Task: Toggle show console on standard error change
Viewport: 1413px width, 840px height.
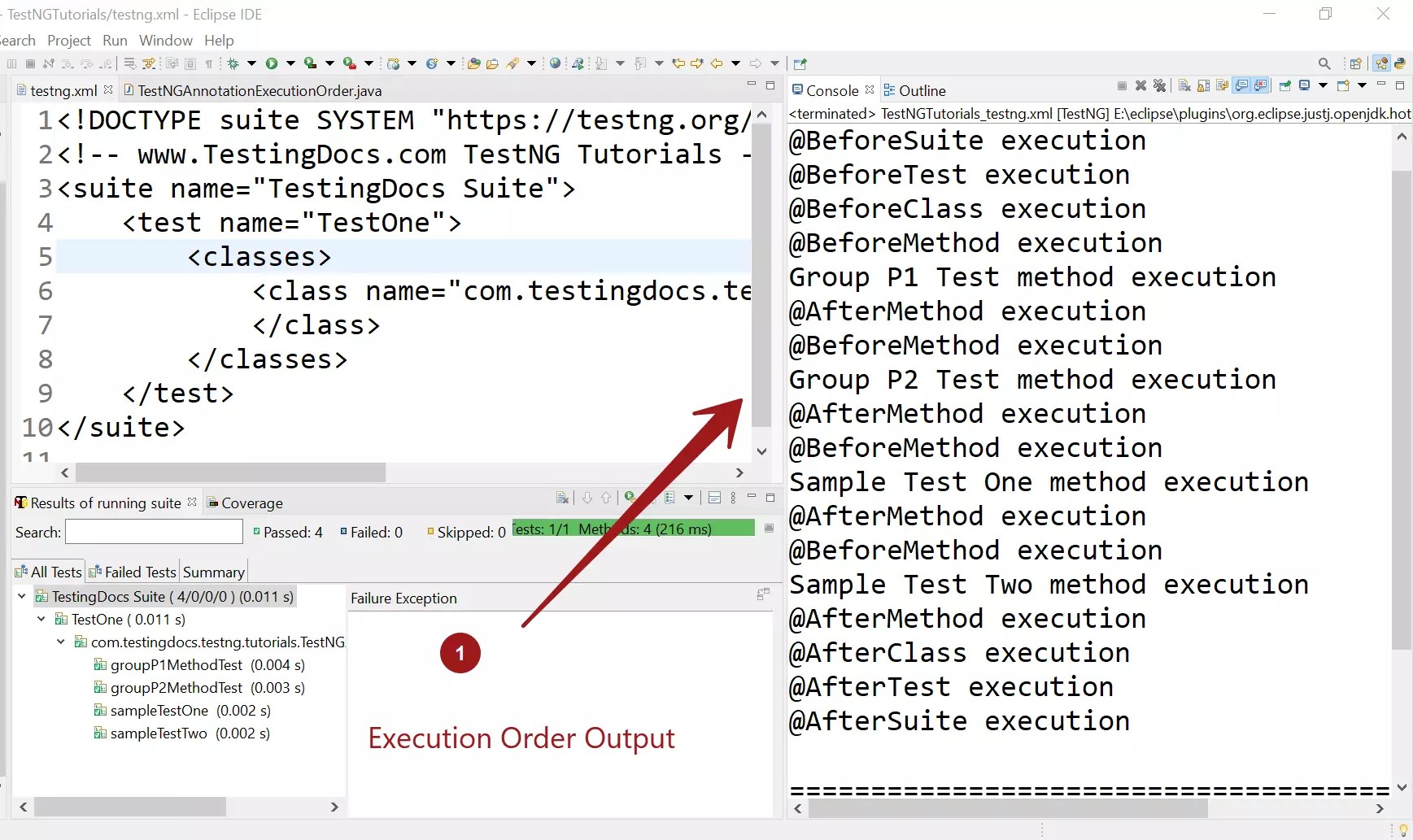Action: tap(1260, 85)
